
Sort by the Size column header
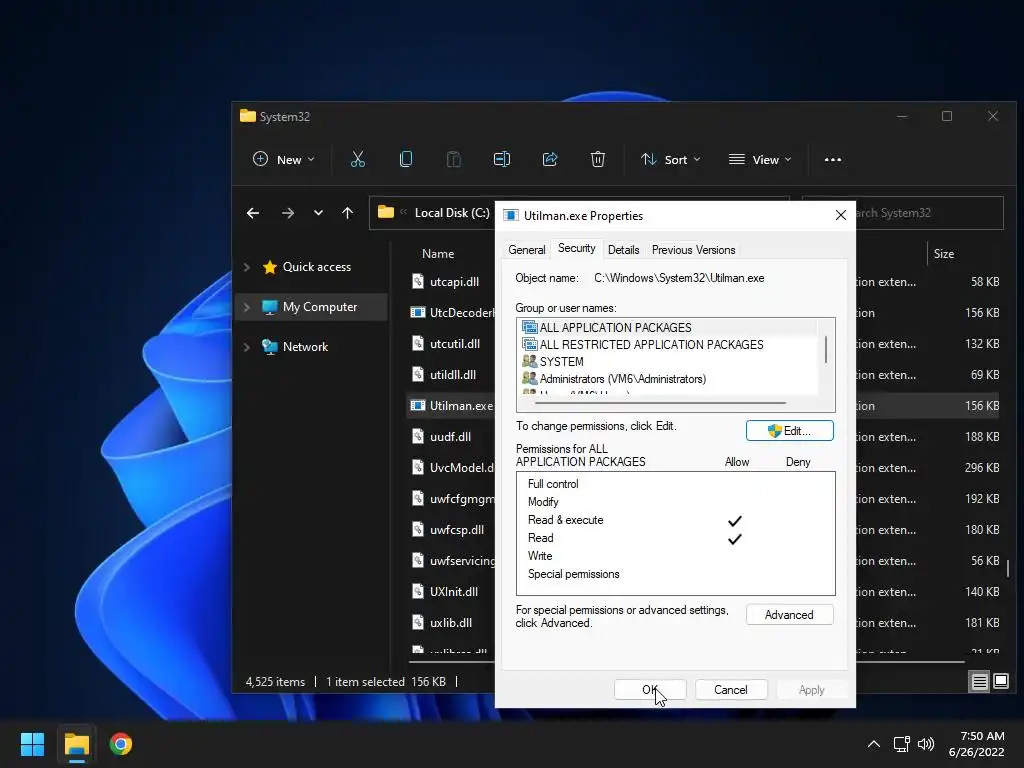pyautogui.click(x=944, y=254)
